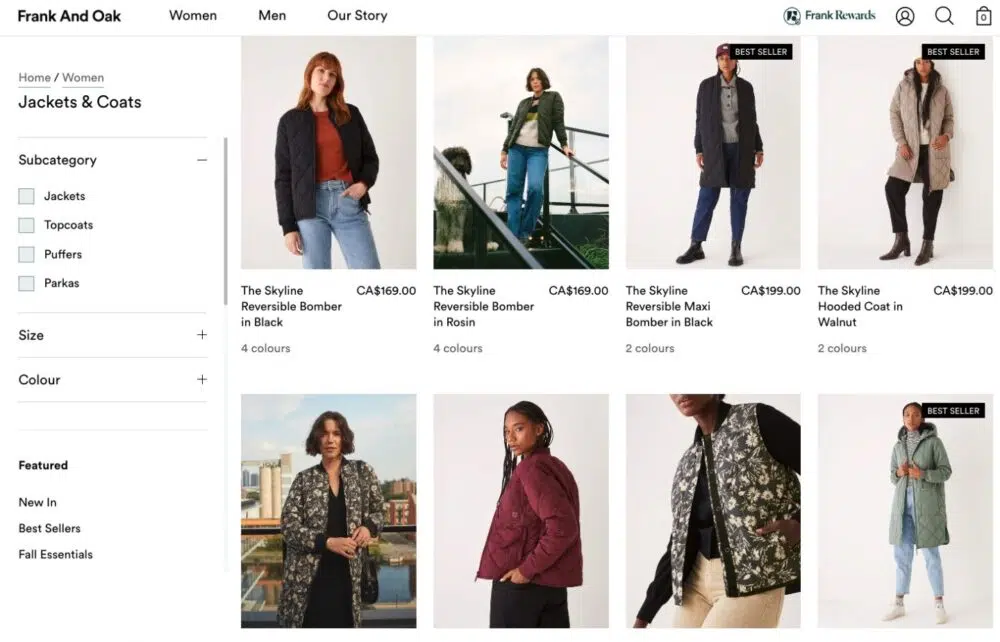Expand the Size filter section
This screenshot has height=642, width=1000.
tap(202, 335)
